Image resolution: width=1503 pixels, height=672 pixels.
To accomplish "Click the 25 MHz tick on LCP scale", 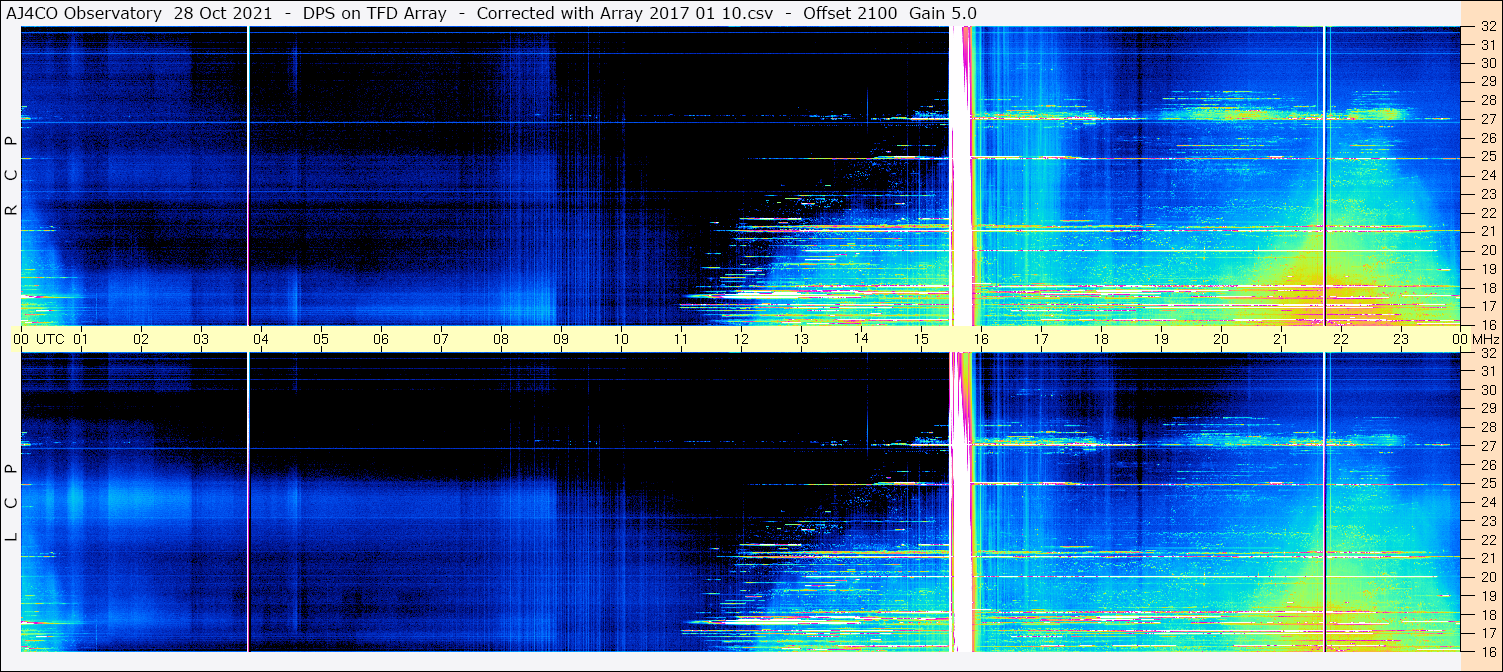I will pos(1488,484).
